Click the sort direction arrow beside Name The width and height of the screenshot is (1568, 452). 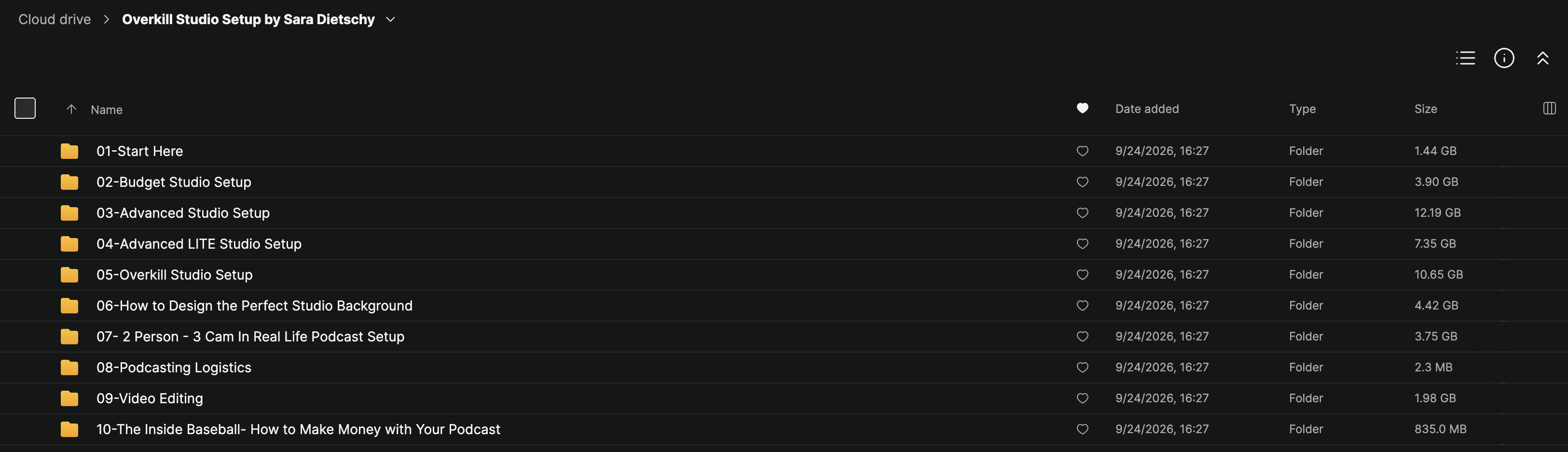(71, 109)
